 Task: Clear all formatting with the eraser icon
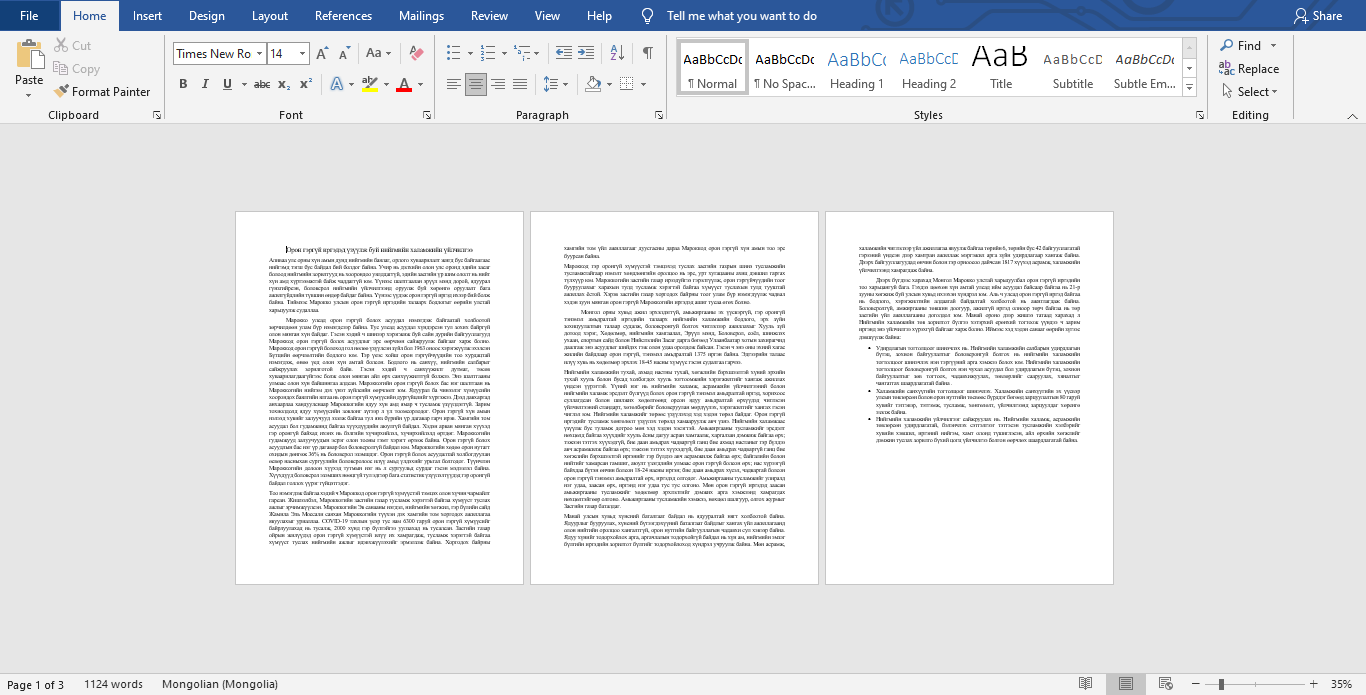tap(417, 54)
